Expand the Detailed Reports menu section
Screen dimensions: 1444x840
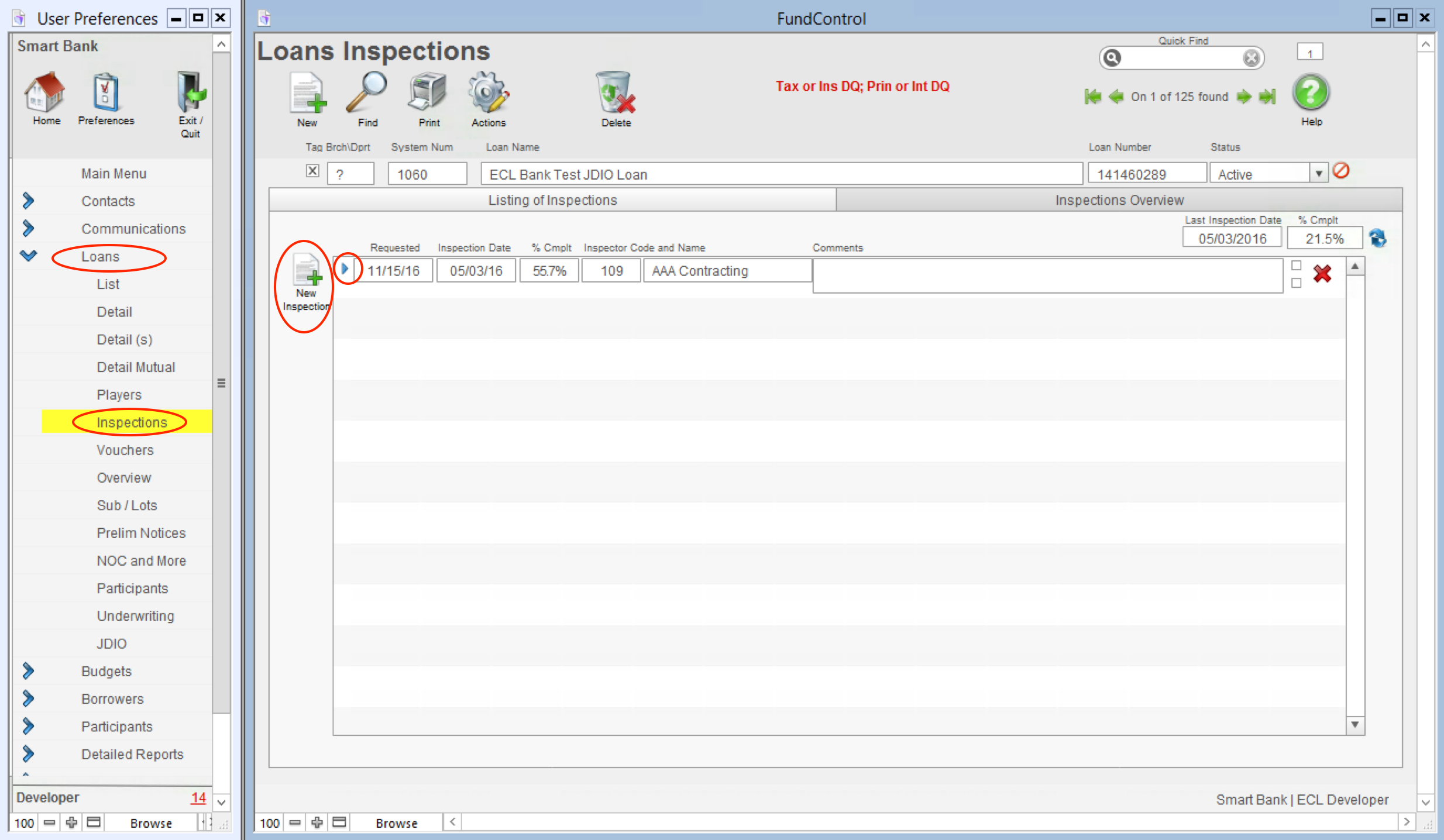[x=27, y=753]
